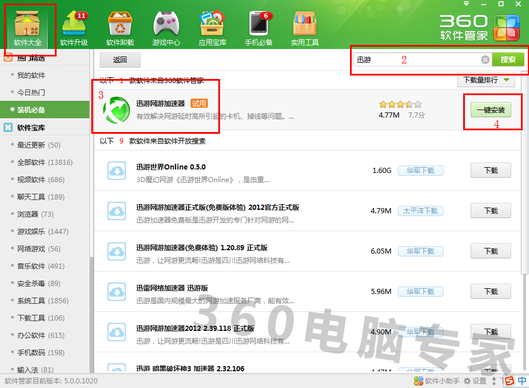Clear the search box with the X icon
The image size is (529, 388).
coord(485,60)
